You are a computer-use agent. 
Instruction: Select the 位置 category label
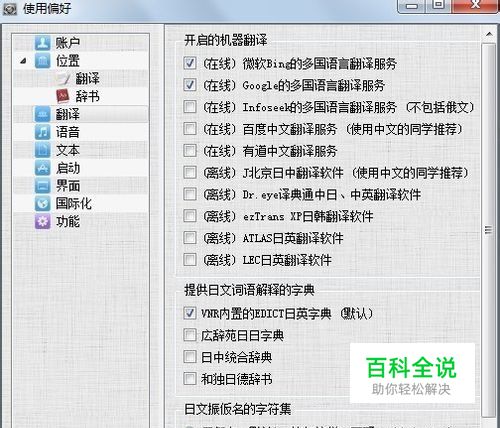[68, 61]
